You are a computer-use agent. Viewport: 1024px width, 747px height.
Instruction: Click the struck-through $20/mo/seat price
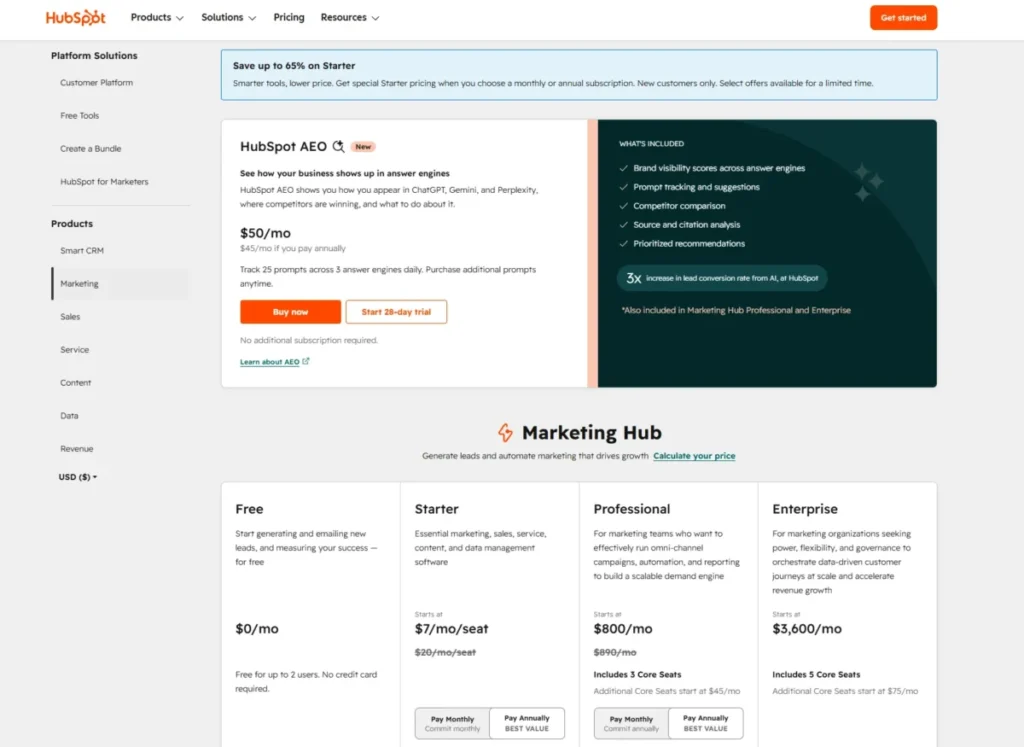coord(445,652)
